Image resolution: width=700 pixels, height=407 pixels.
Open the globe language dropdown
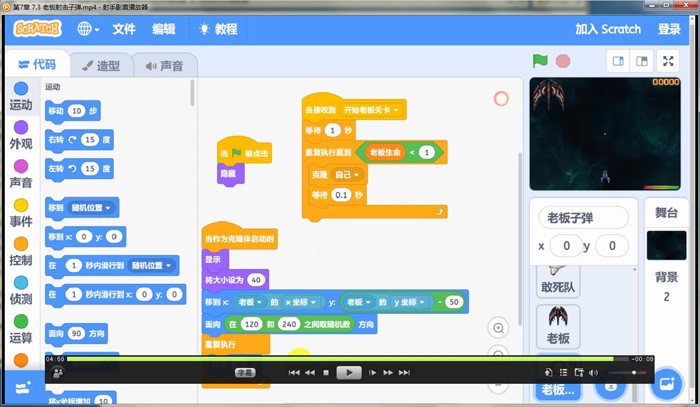point(87,29)
